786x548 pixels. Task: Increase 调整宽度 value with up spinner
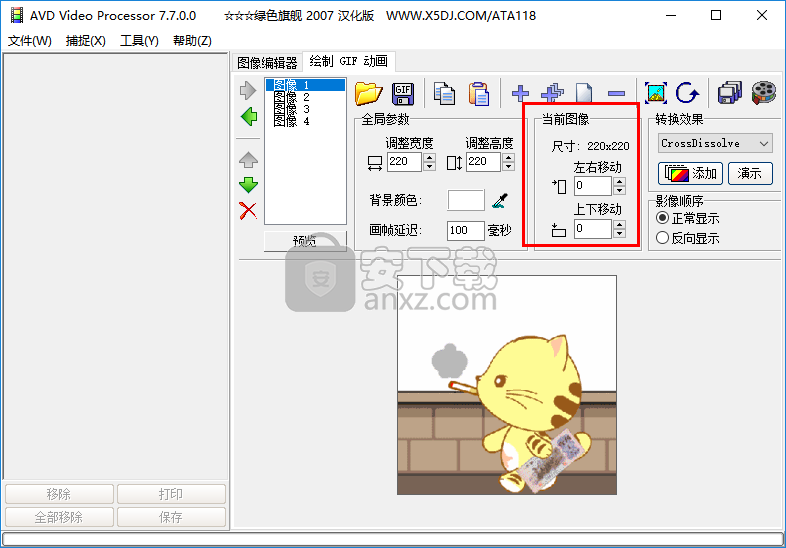[429, 157]
